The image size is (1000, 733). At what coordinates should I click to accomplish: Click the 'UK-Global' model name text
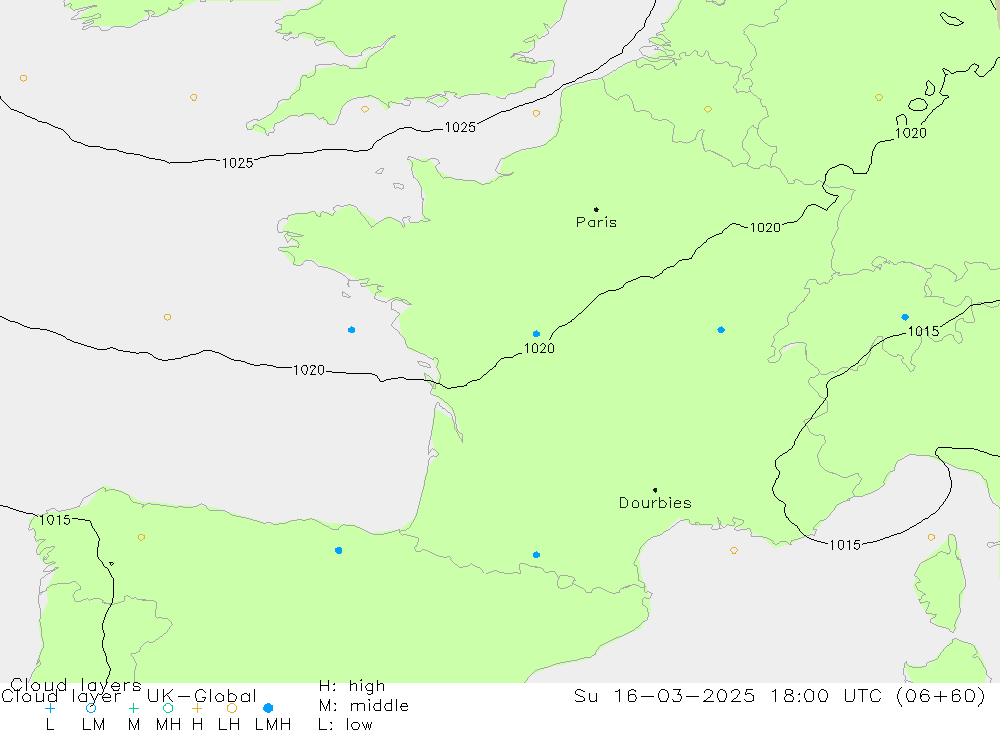pos(202,696)
